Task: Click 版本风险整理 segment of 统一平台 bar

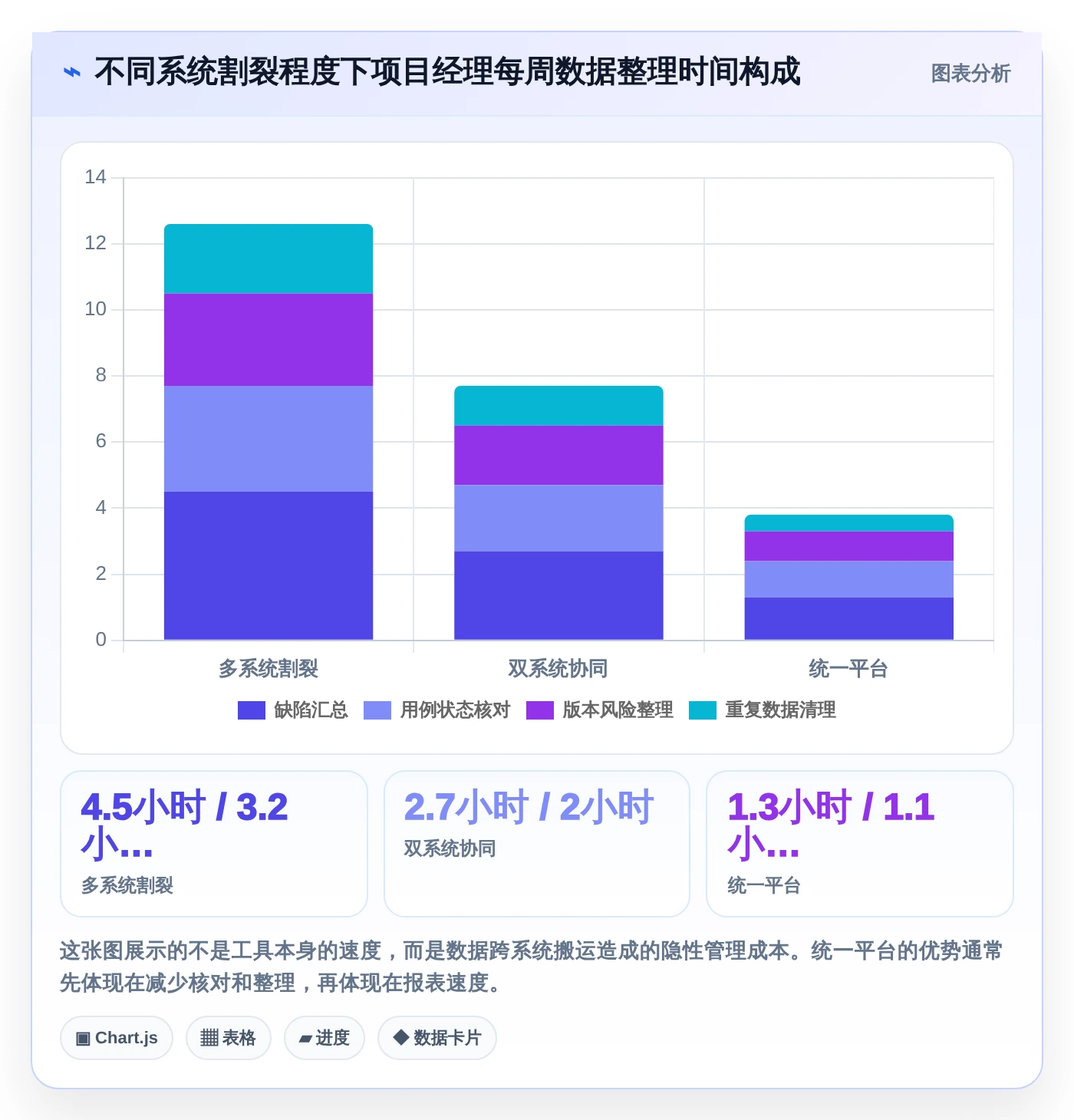Action: pyautogui.click(x=849, y=546)
